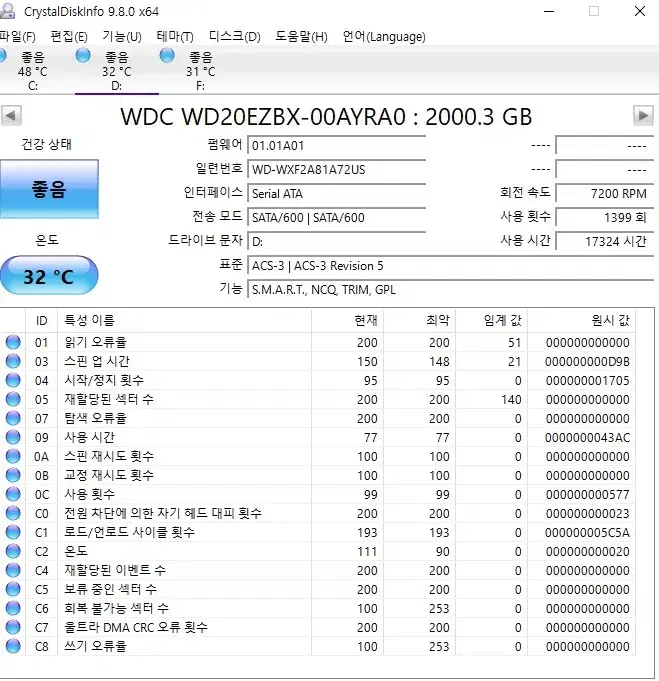
Task: Select the 읽기 오류율 attribute name
Action: click(96, 342)
